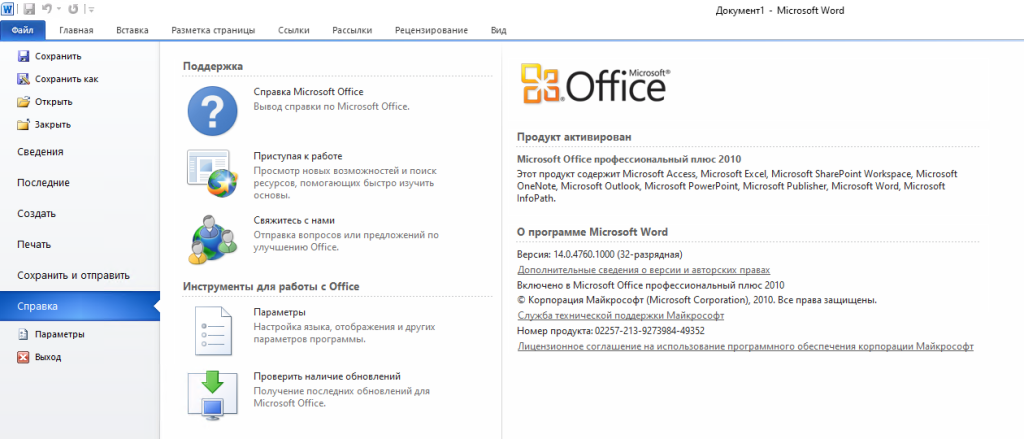Click the open folder icon beside Открыть
This screenshot has height=439, width=1024.
click(x=24, y=102)
